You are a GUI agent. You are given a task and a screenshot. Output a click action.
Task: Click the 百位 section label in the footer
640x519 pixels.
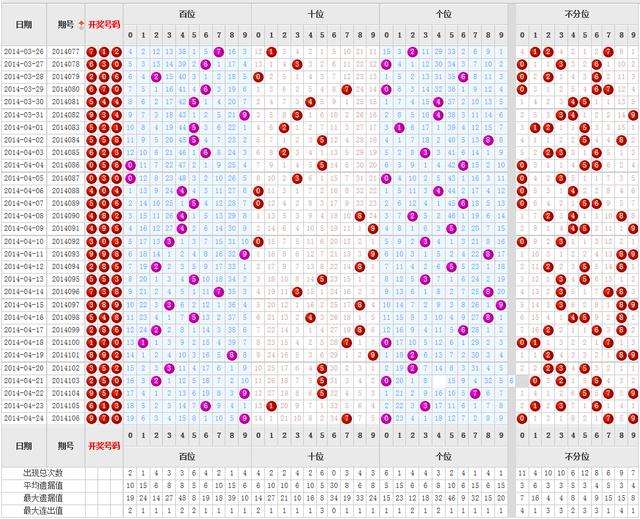pyautogui.click(x=187, y=456)
